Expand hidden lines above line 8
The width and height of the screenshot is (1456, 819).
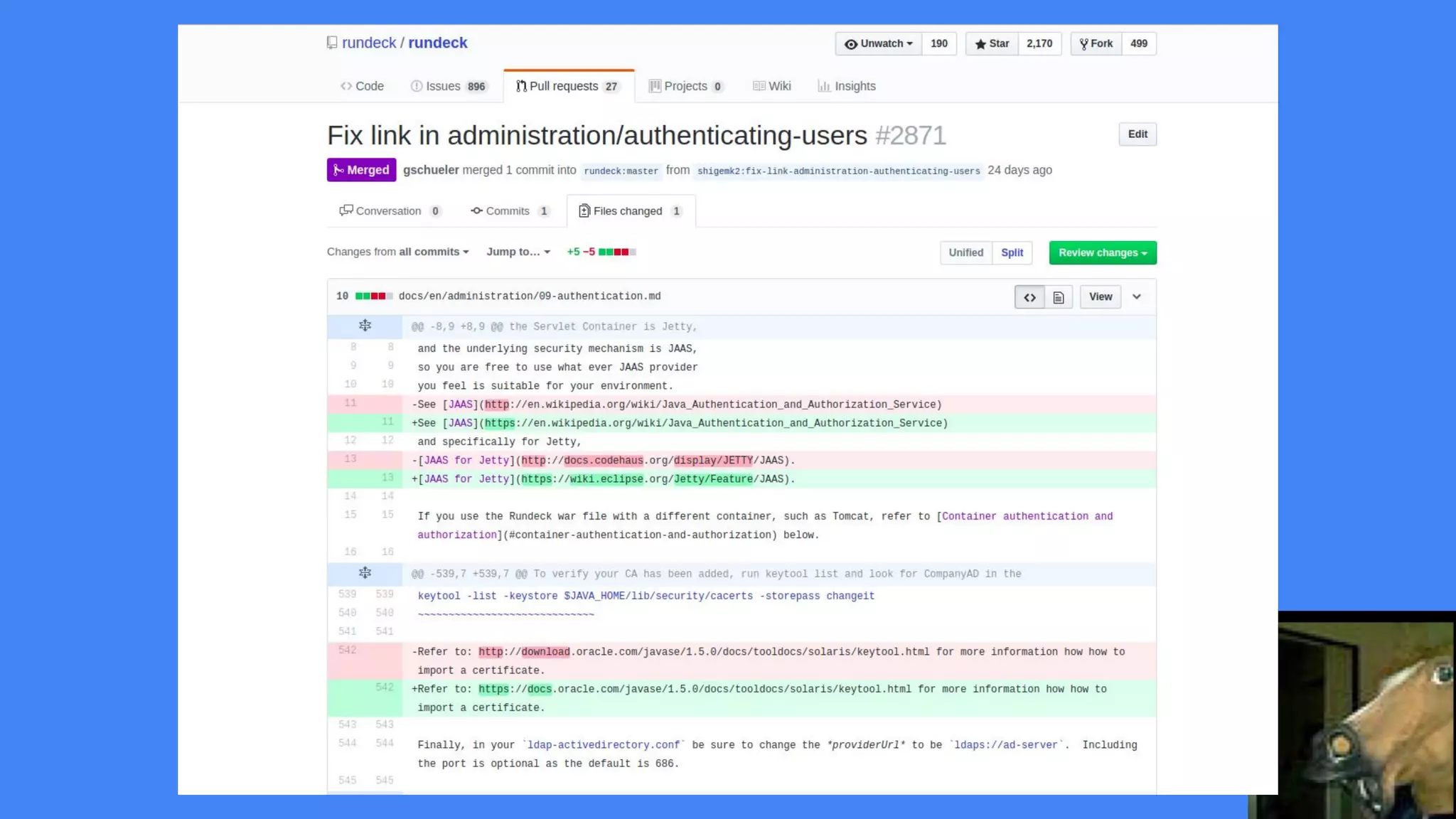365,326
